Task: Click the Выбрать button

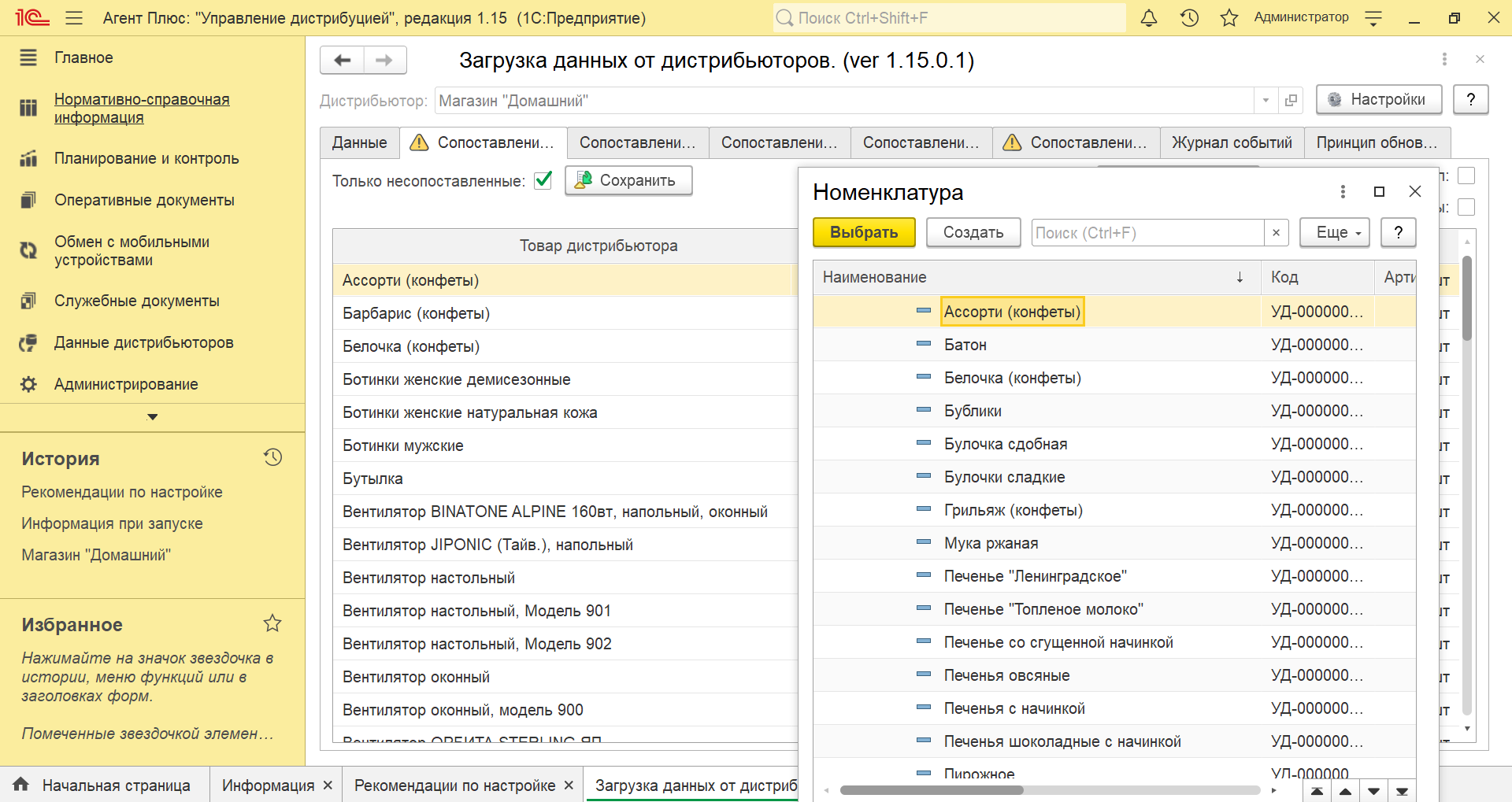Action: 864,232
